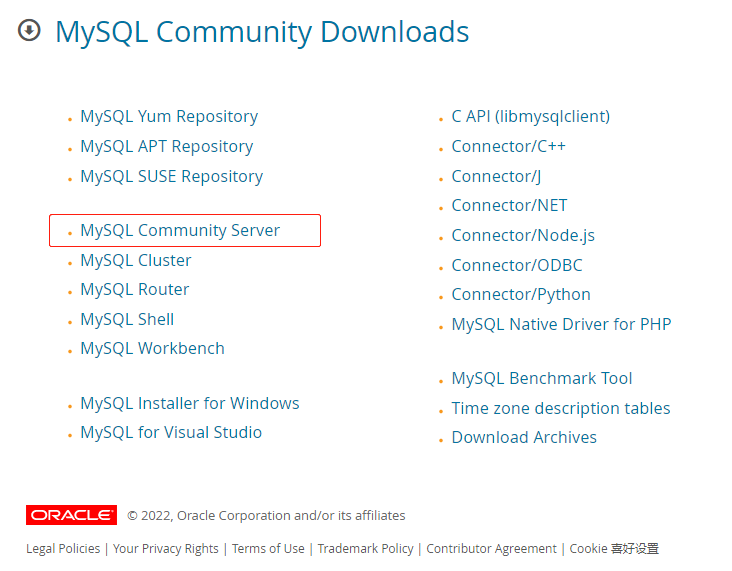Click the Oracle logo in the footer

click(71, 515)
